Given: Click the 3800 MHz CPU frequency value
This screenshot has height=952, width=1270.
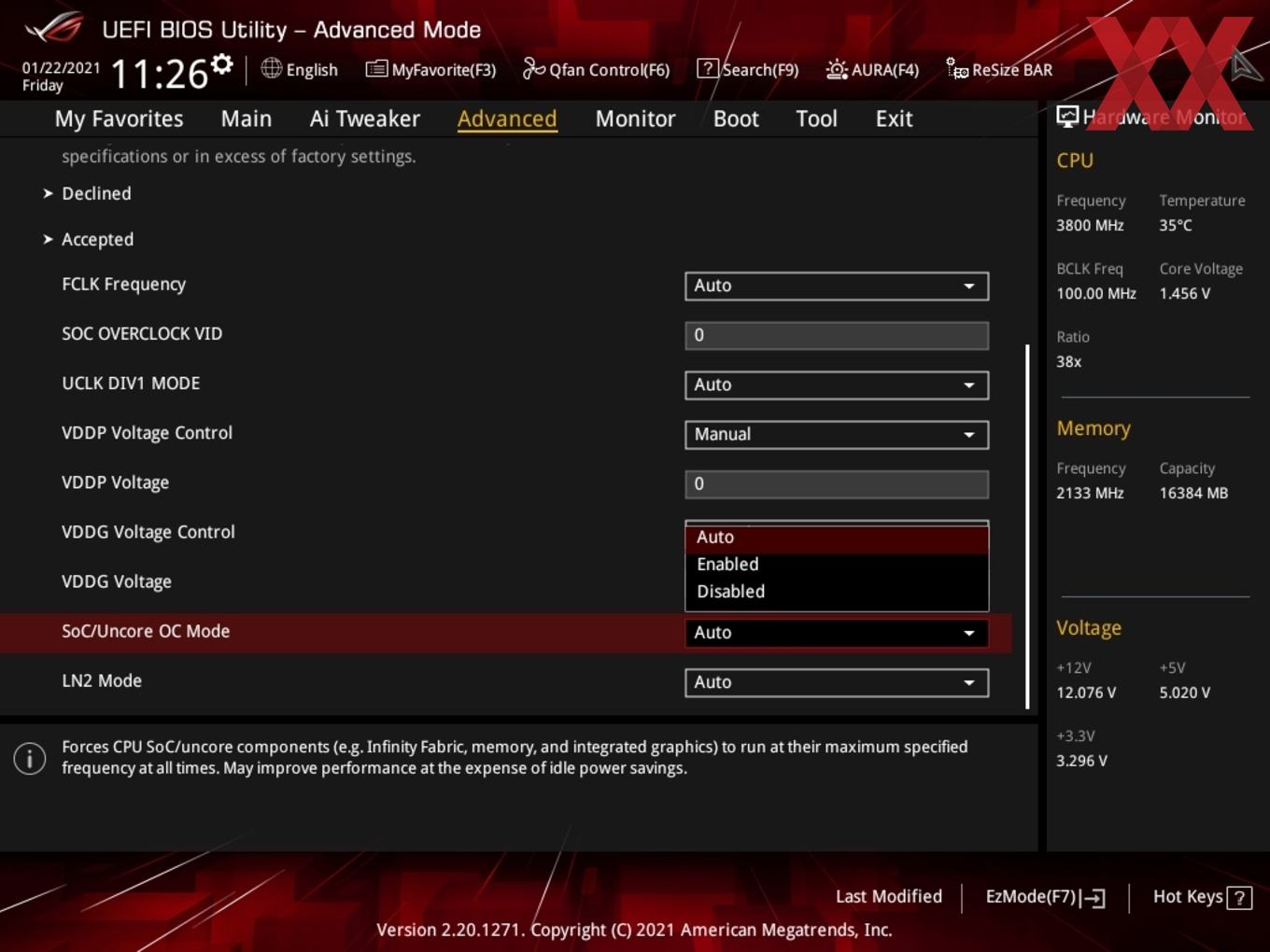Looking at the screenshot, I should pos(1090,225).
